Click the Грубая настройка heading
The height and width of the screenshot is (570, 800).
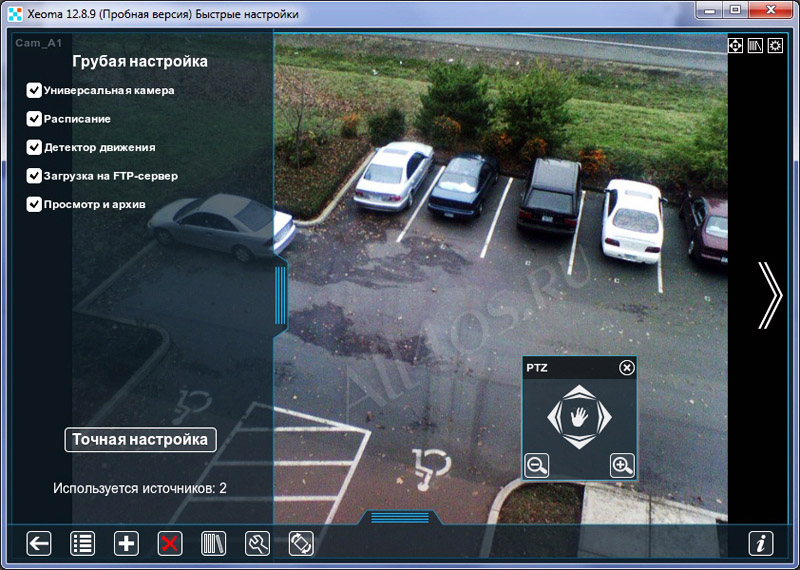click(x=140, y=62)
